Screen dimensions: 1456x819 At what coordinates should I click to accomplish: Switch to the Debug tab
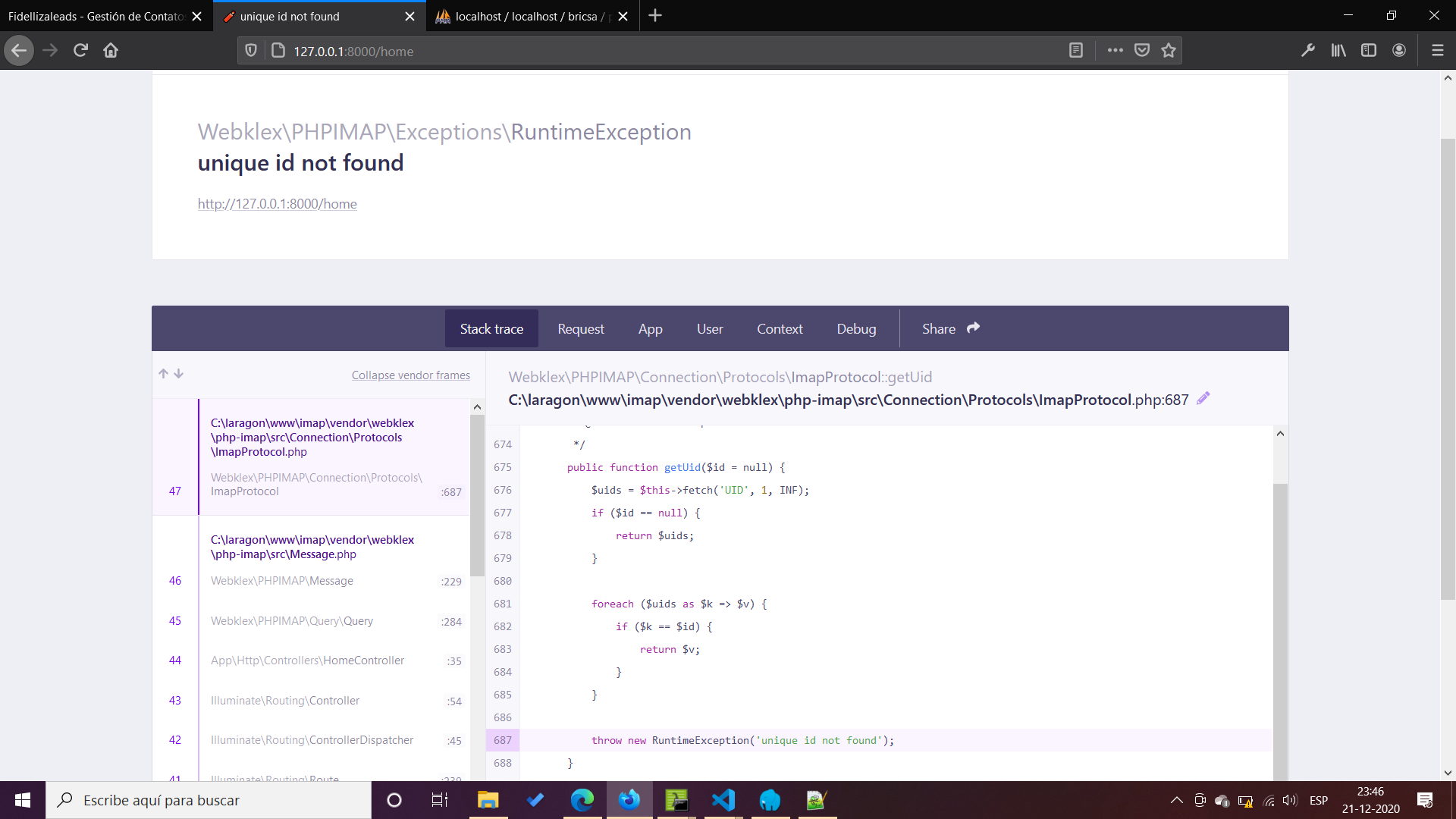[856, 328]
